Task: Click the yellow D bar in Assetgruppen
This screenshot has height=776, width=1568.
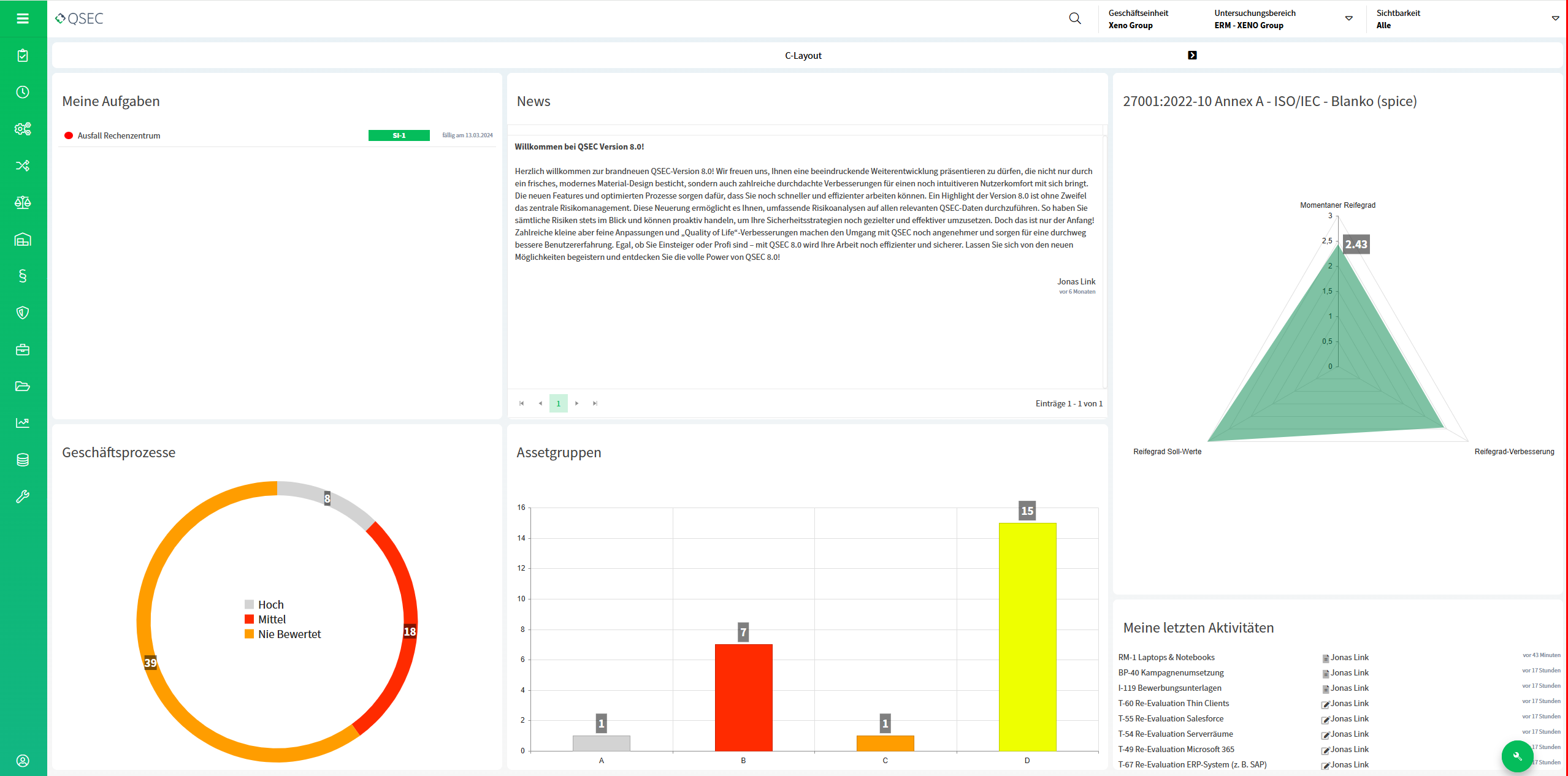Action: coord(1027,636)
